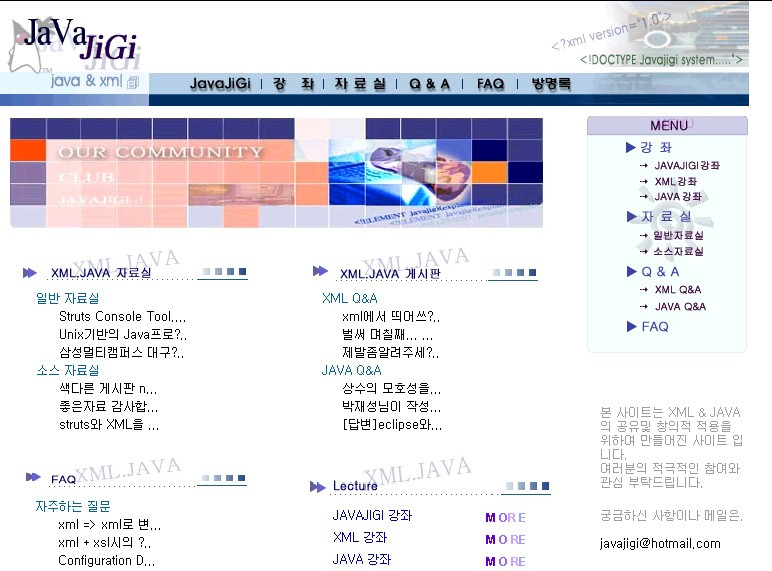Expand the Q & A section in the MENU panel
This screenshot has height=571, width=772.
pos(653,271)
